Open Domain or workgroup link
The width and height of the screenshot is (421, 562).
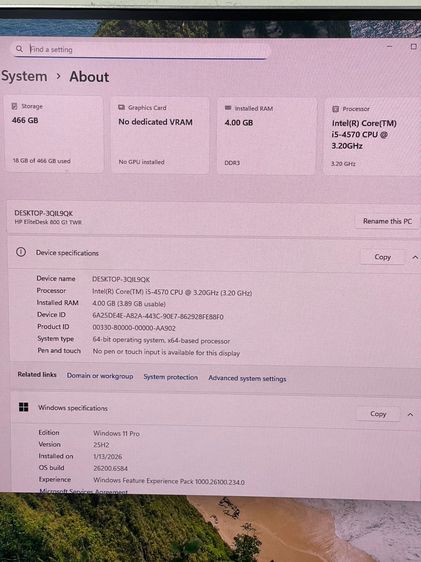100,376
